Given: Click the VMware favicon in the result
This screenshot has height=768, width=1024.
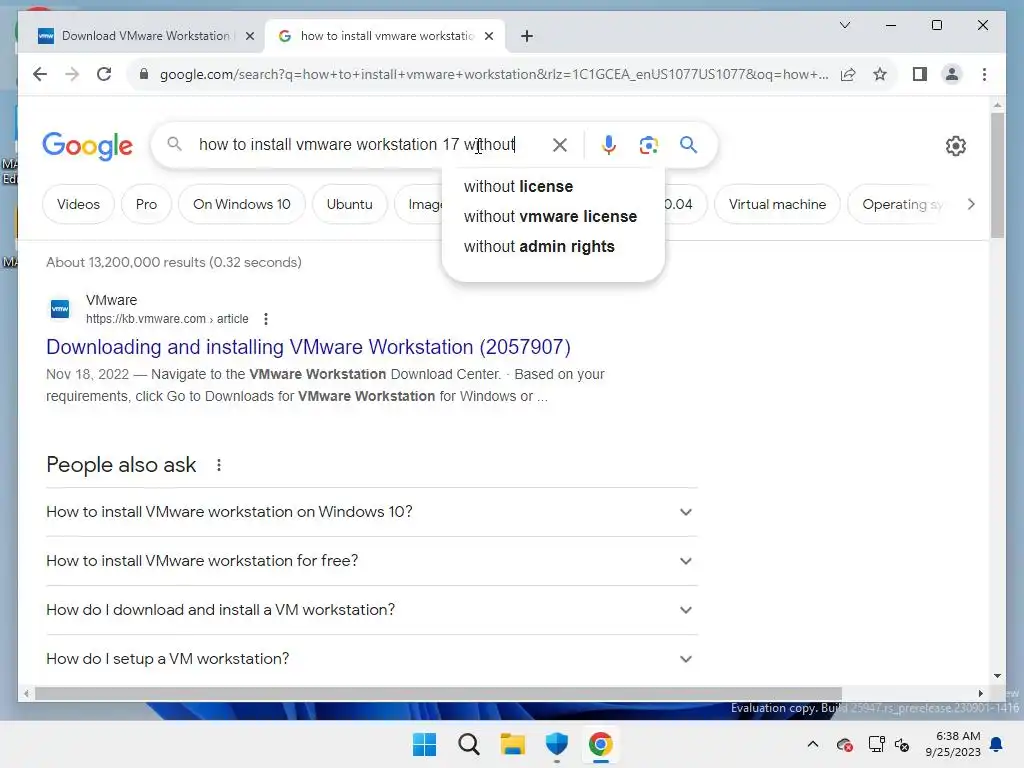Looking at the screenshot, I should click(x=60, y=309).
